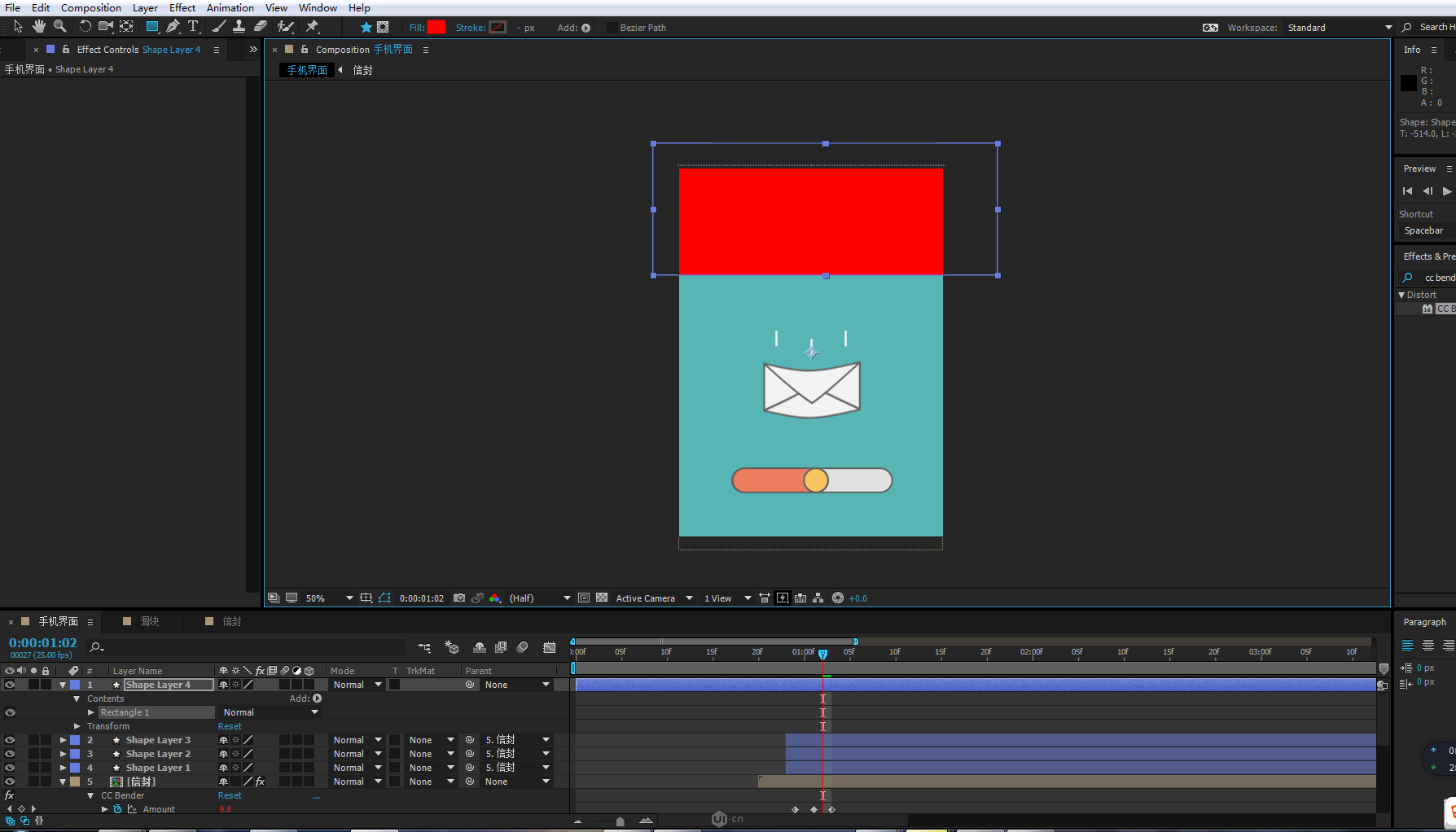Open the Animation menu
1456x832 pixels.
coord(230,7)
